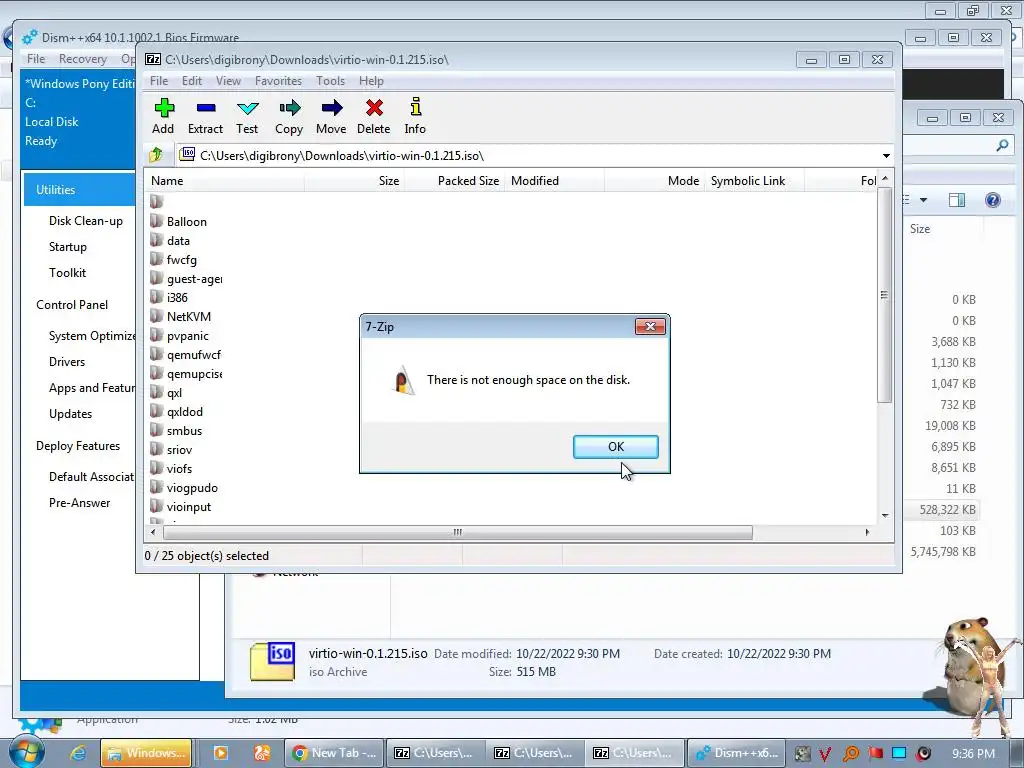Open Drivers in Dism++ sidebar
This screenshot has width=1024, height=768.
[67, 362]
